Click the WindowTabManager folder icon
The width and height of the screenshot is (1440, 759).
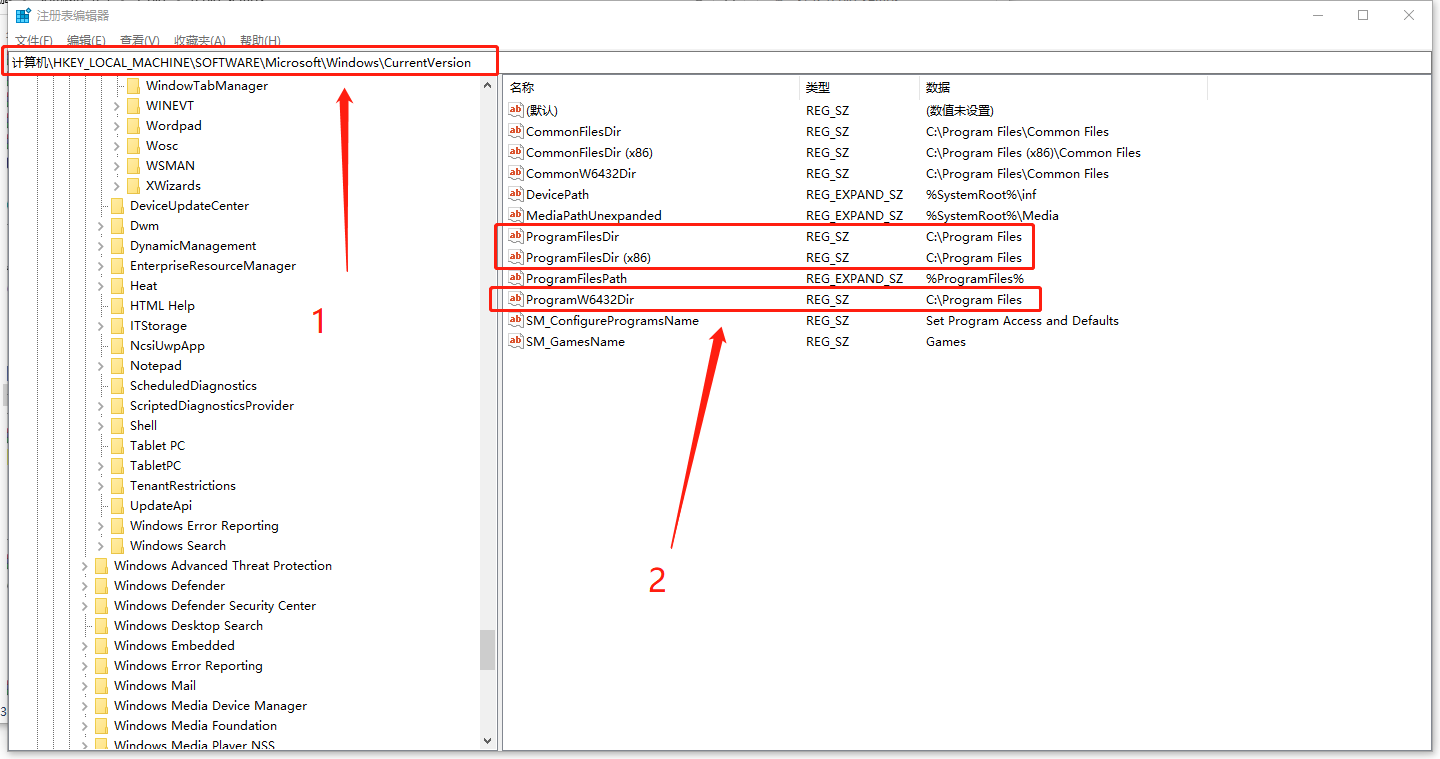point(133,86)
